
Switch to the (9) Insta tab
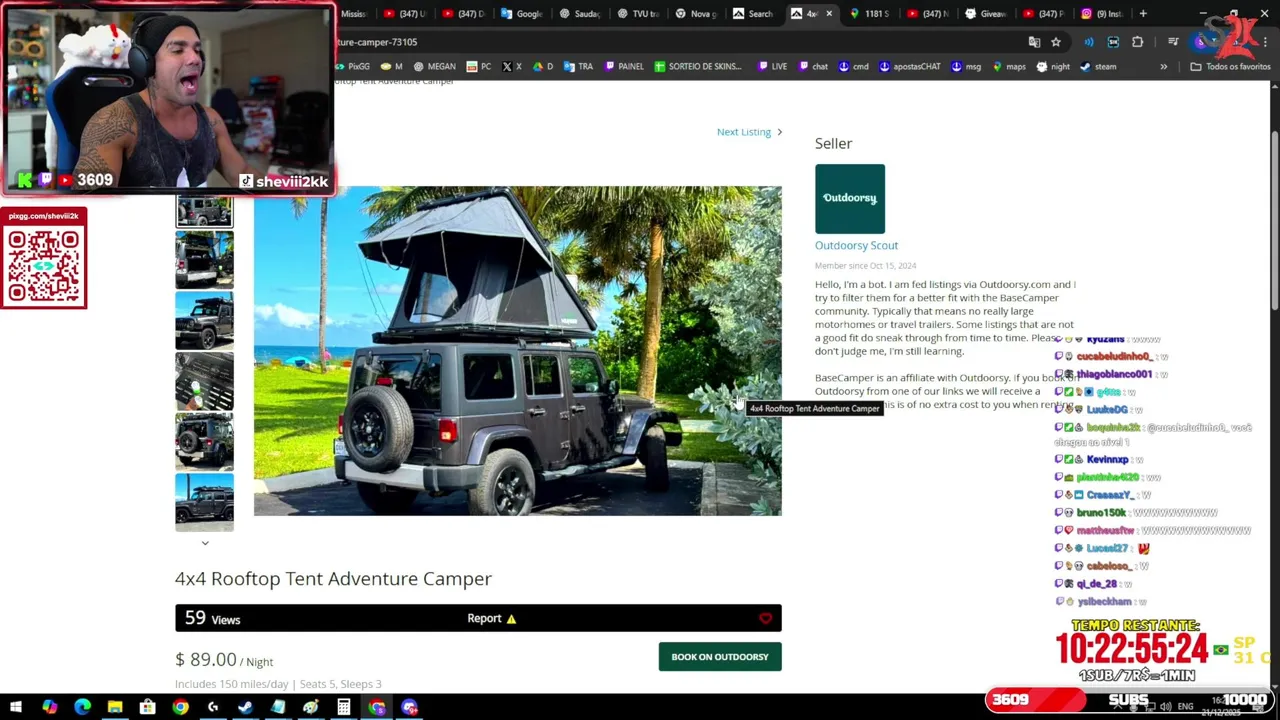[x=1101, y=13]
